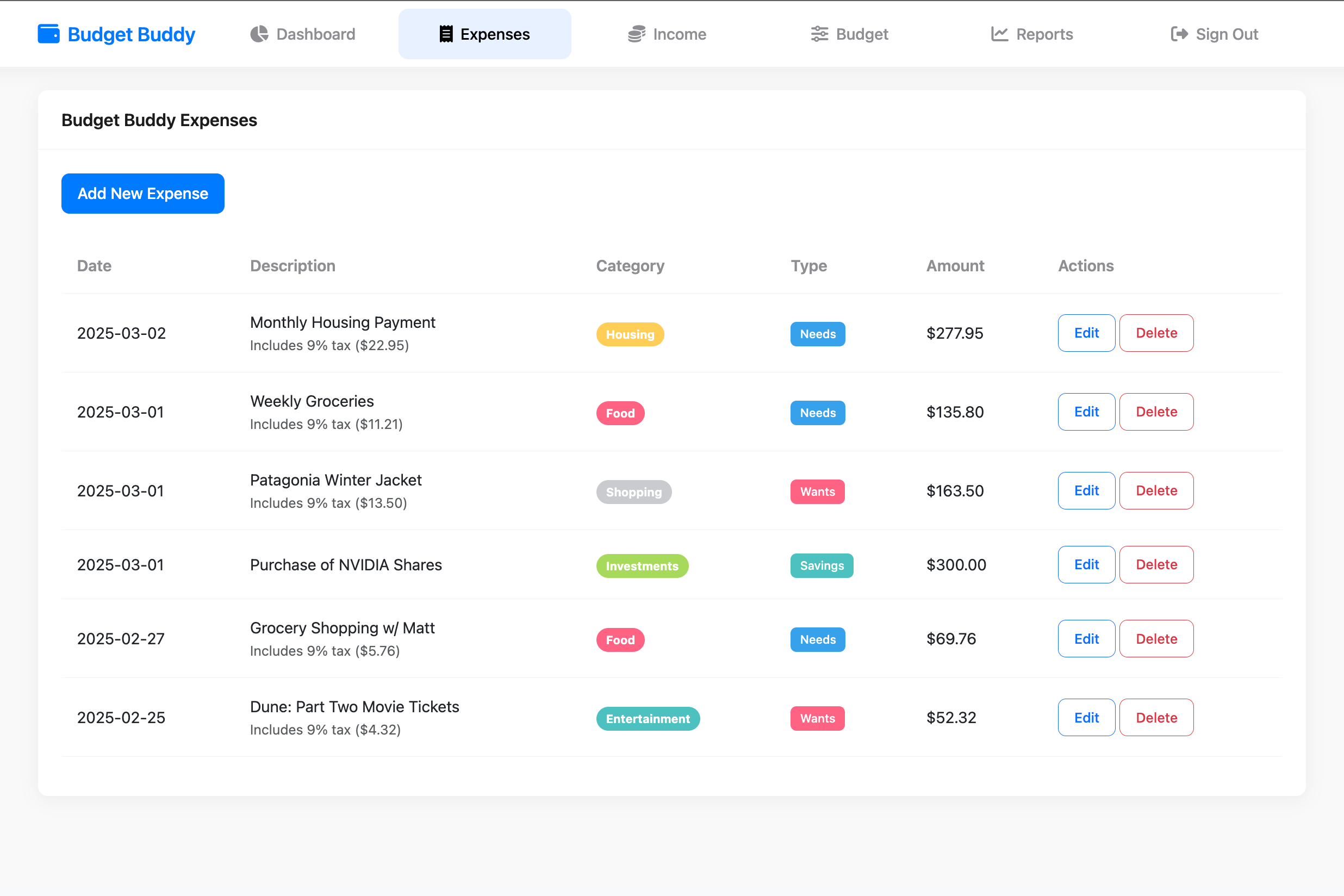Click the Expenses receipt icon
This screenshot has height=896, width=1344.
(x=446, y=34)
